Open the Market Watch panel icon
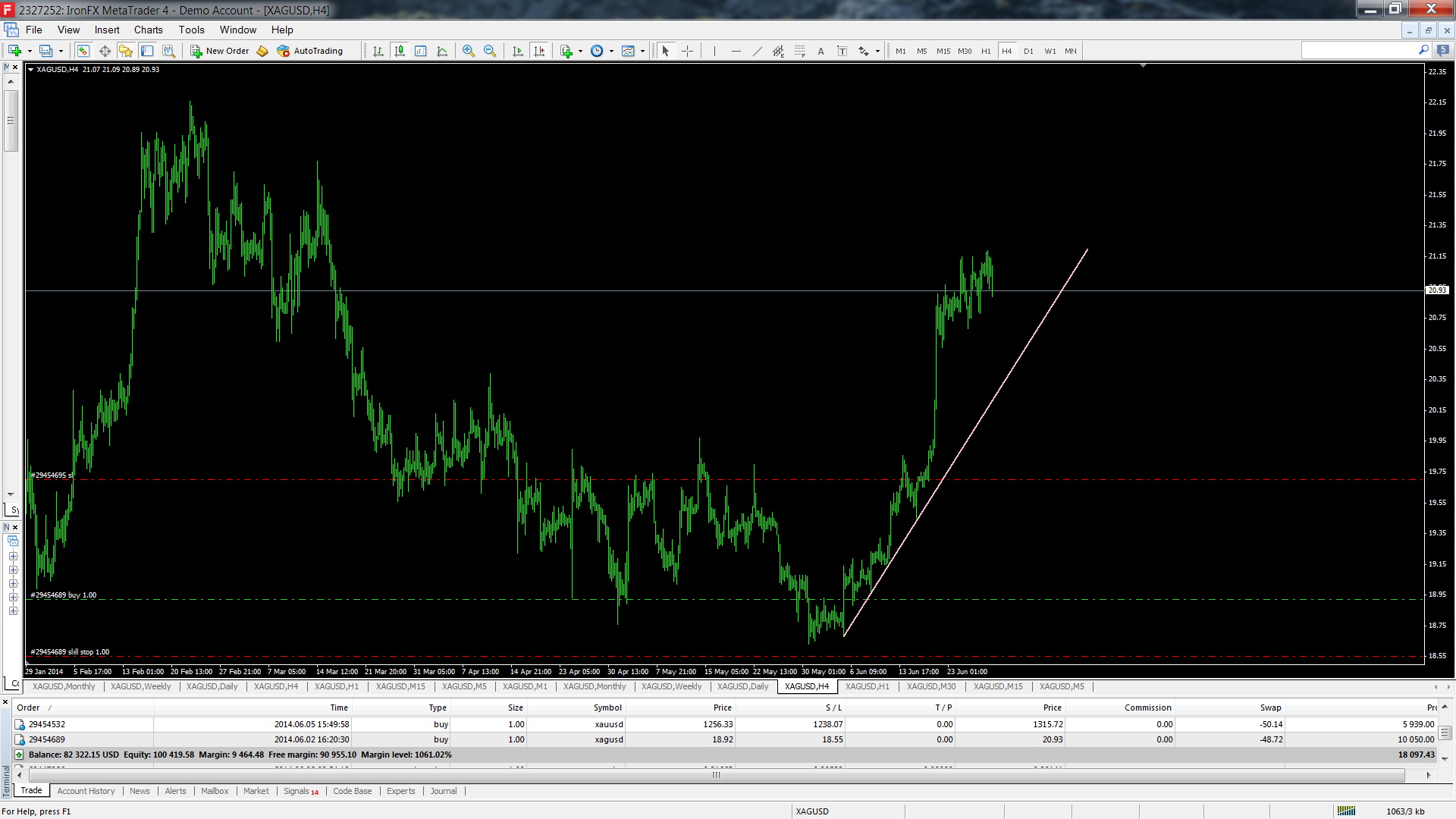 pyautogui.click(x=83, y=51)
